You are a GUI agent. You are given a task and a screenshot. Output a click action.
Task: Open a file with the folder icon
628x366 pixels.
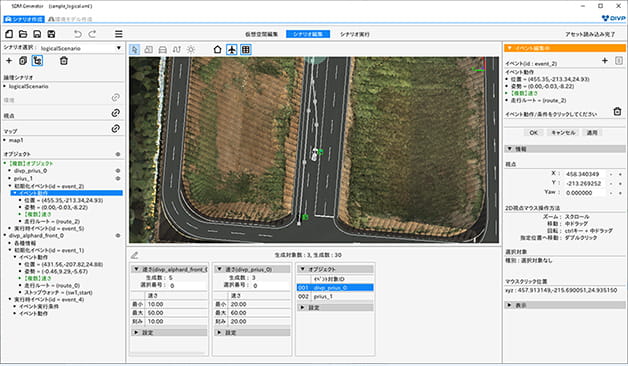click(23, 34)
